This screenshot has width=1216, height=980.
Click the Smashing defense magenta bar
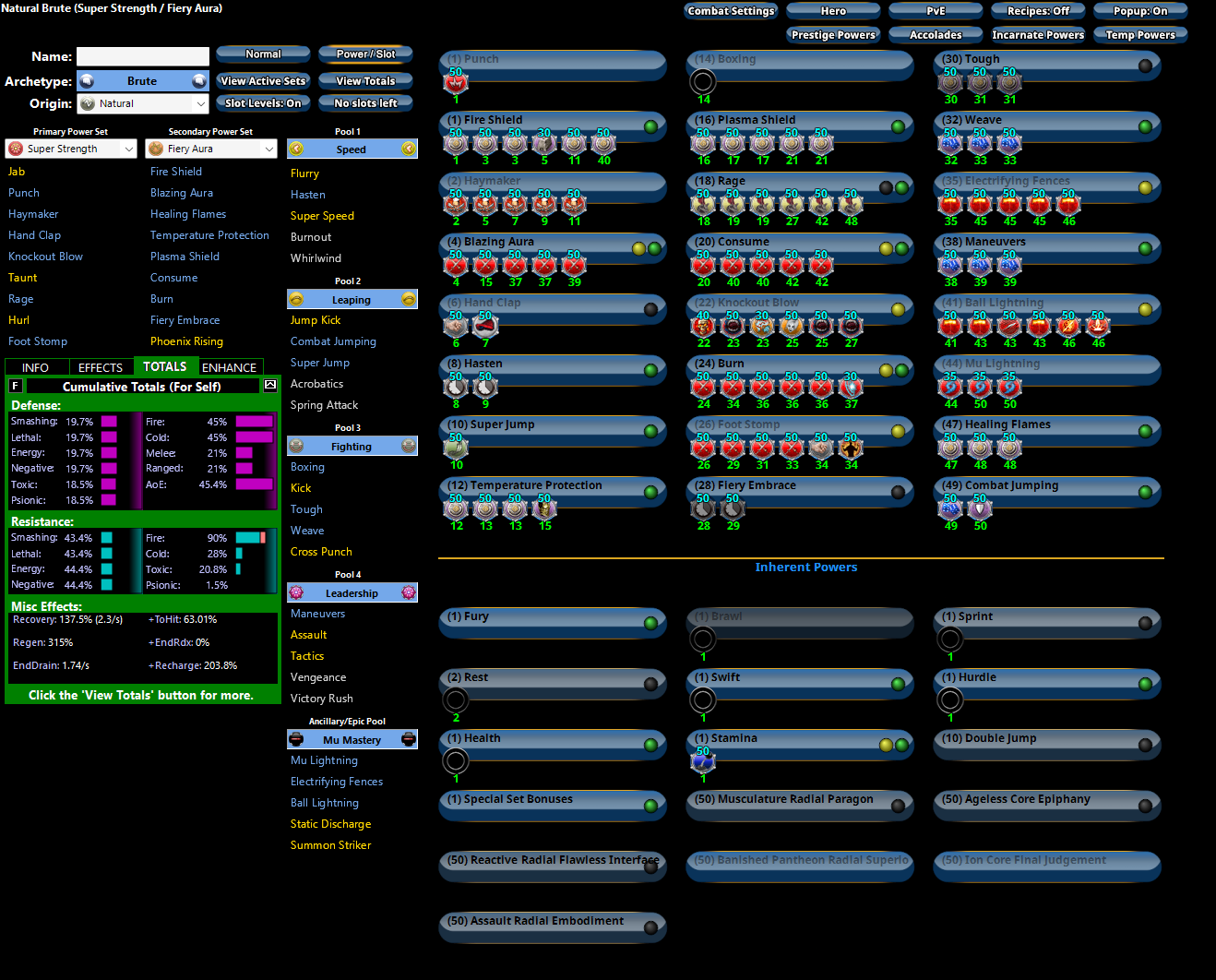coord(109,422)
